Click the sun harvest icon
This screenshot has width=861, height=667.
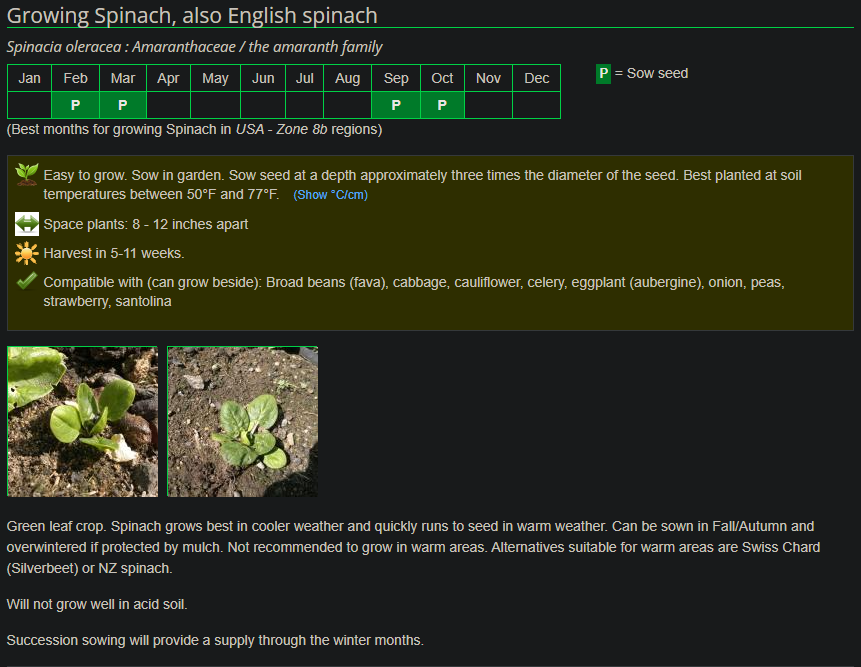pos(27,253)
